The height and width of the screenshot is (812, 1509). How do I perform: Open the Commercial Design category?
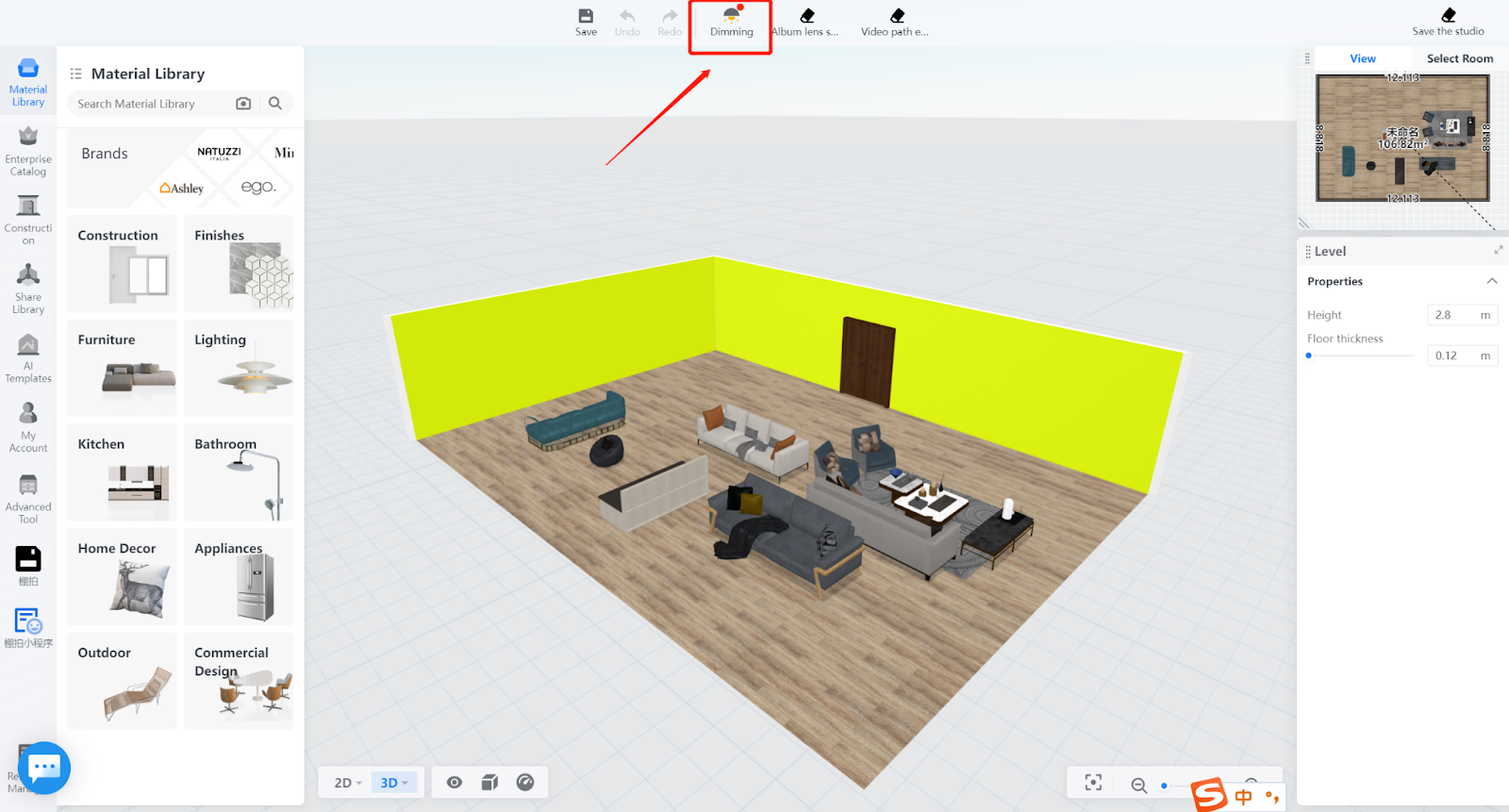click(x=239, y=681)
